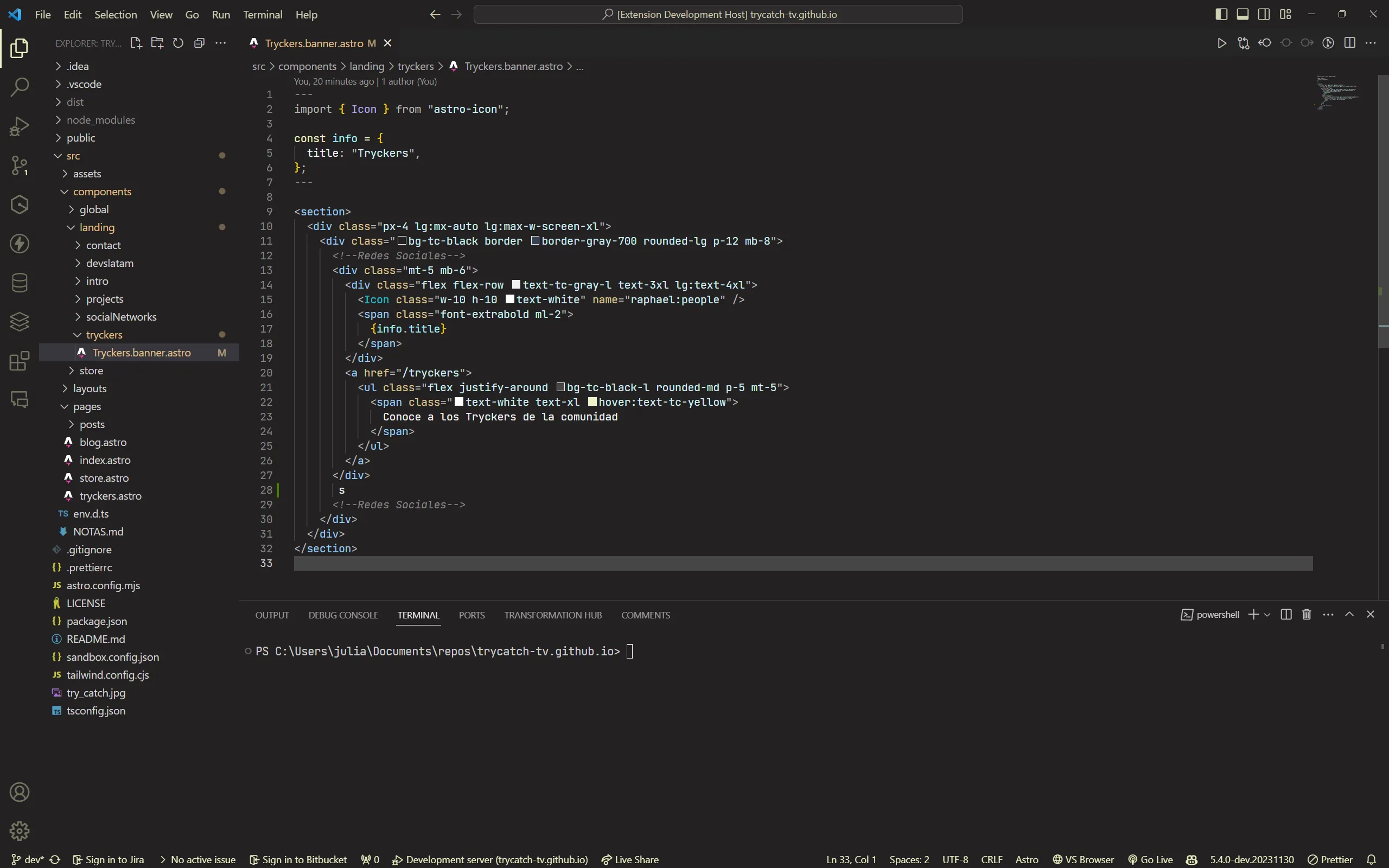Image resolution: width=1389 pixels, height=868 pixels.
Task: Open the Manage gear menu
Action: pos(20,831)
